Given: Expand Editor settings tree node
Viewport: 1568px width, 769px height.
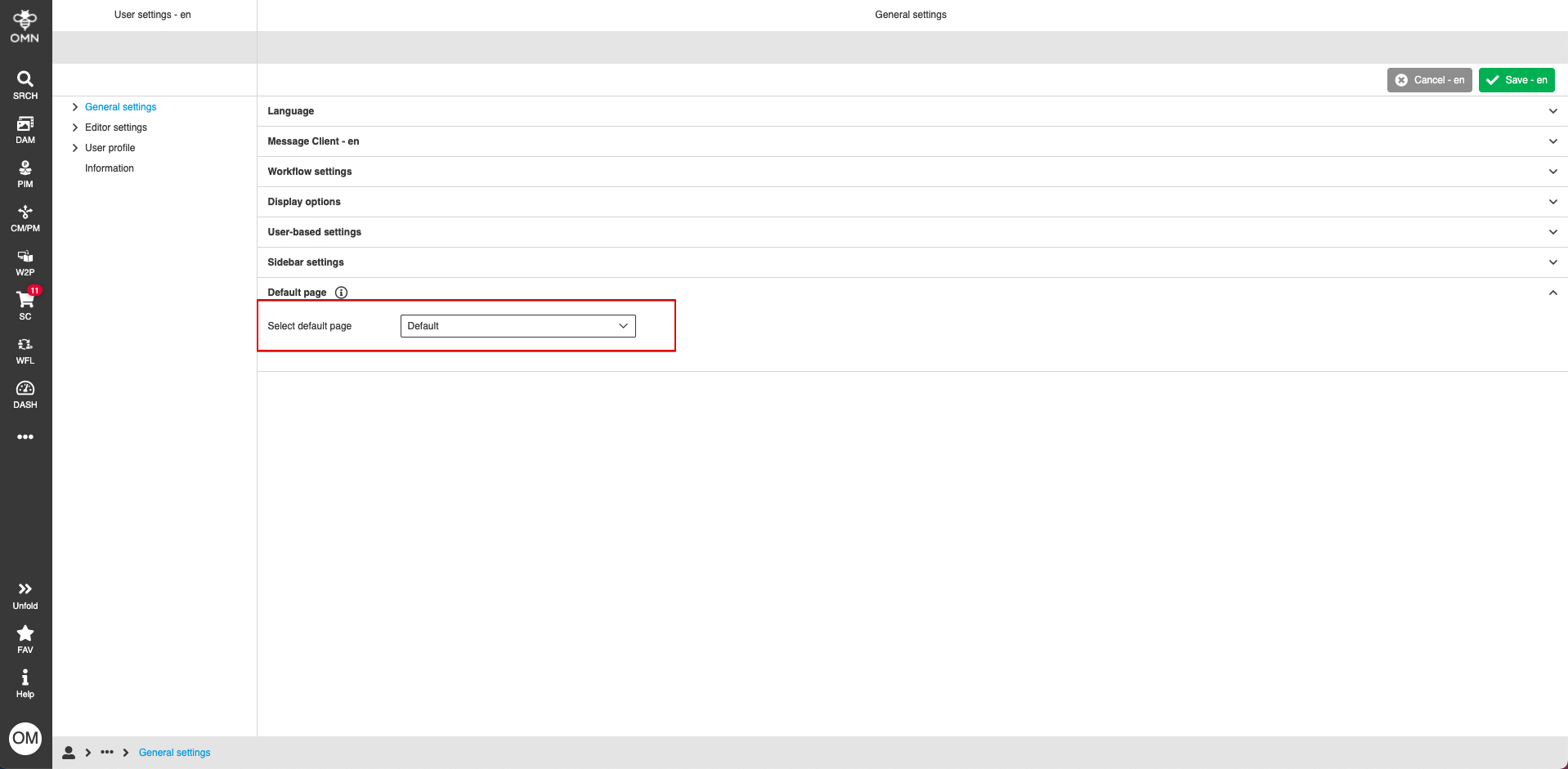Looking at the screenshot, I should tap(75, 127).
